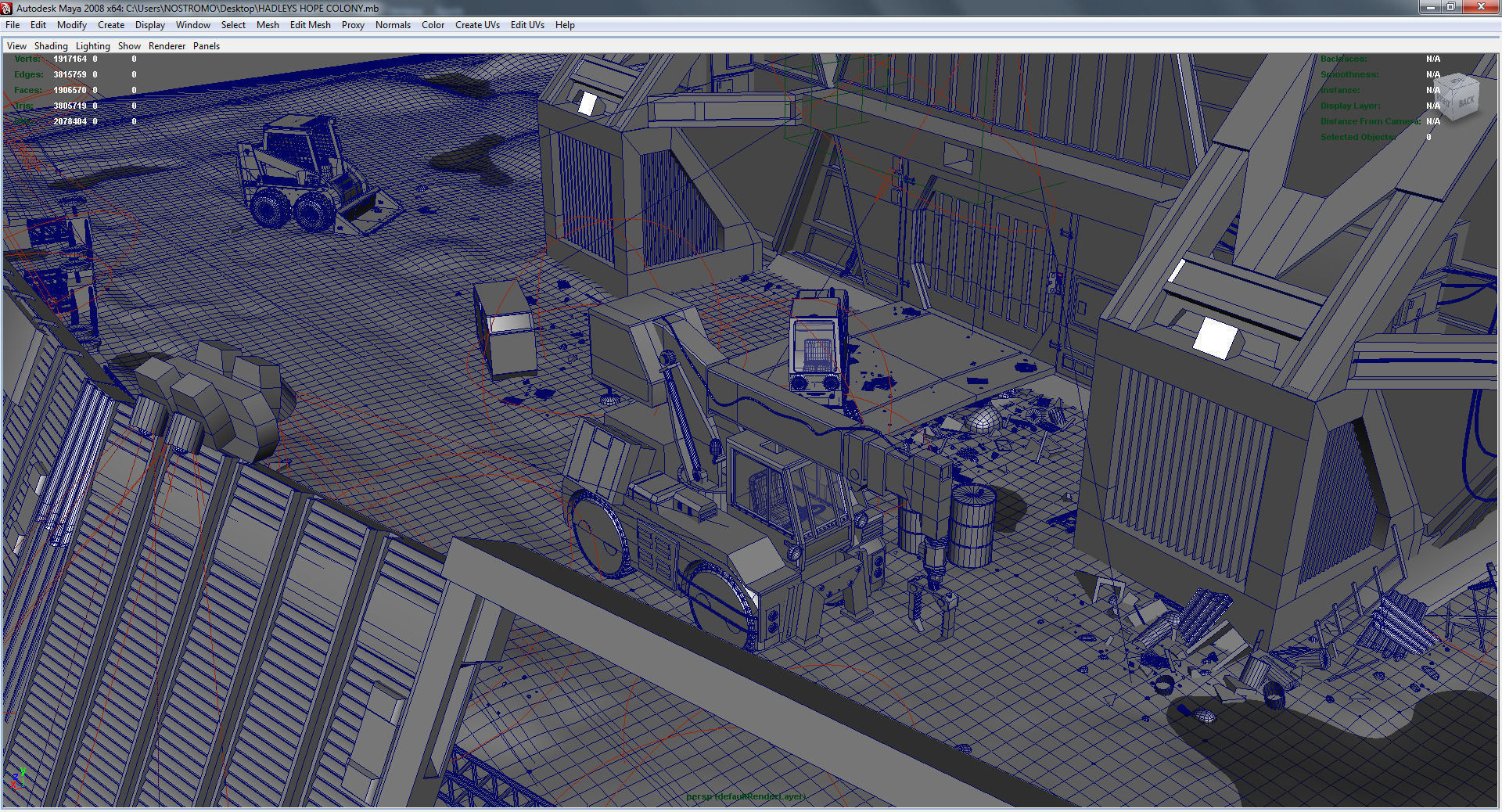The width and height of the screenshot is (1502, 812).
Task: Click the vertex count '1917164'
Action: pyautogui.click(x=70, y=59)
